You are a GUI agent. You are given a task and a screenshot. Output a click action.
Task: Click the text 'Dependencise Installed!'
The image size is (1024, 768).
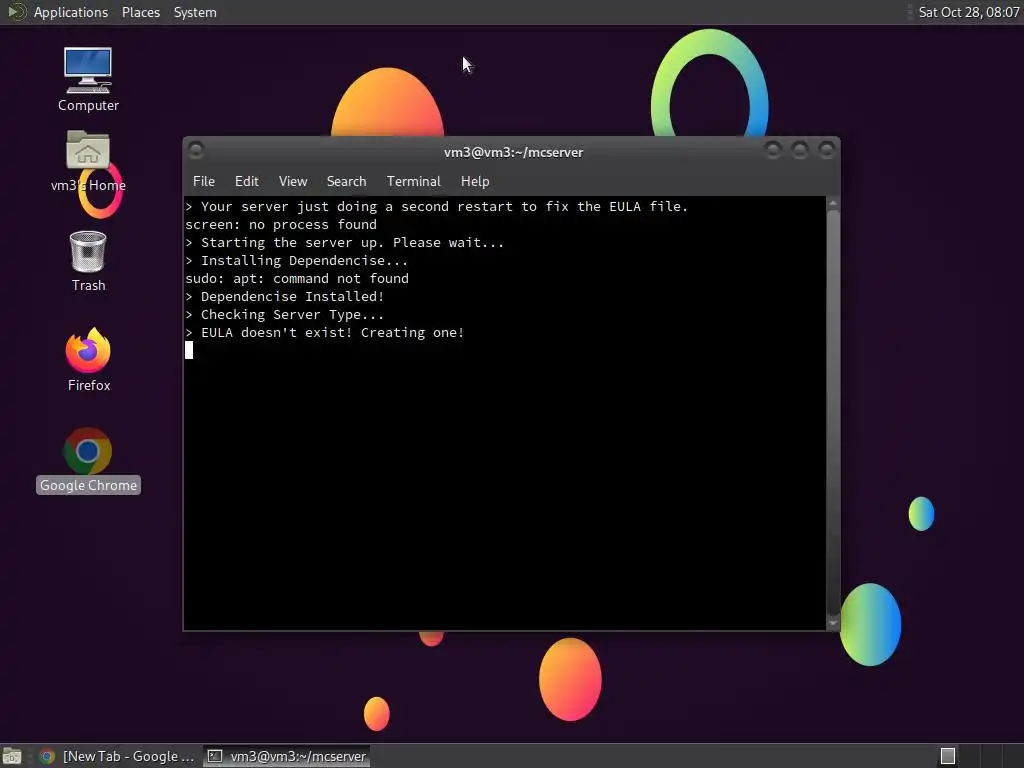293,296
